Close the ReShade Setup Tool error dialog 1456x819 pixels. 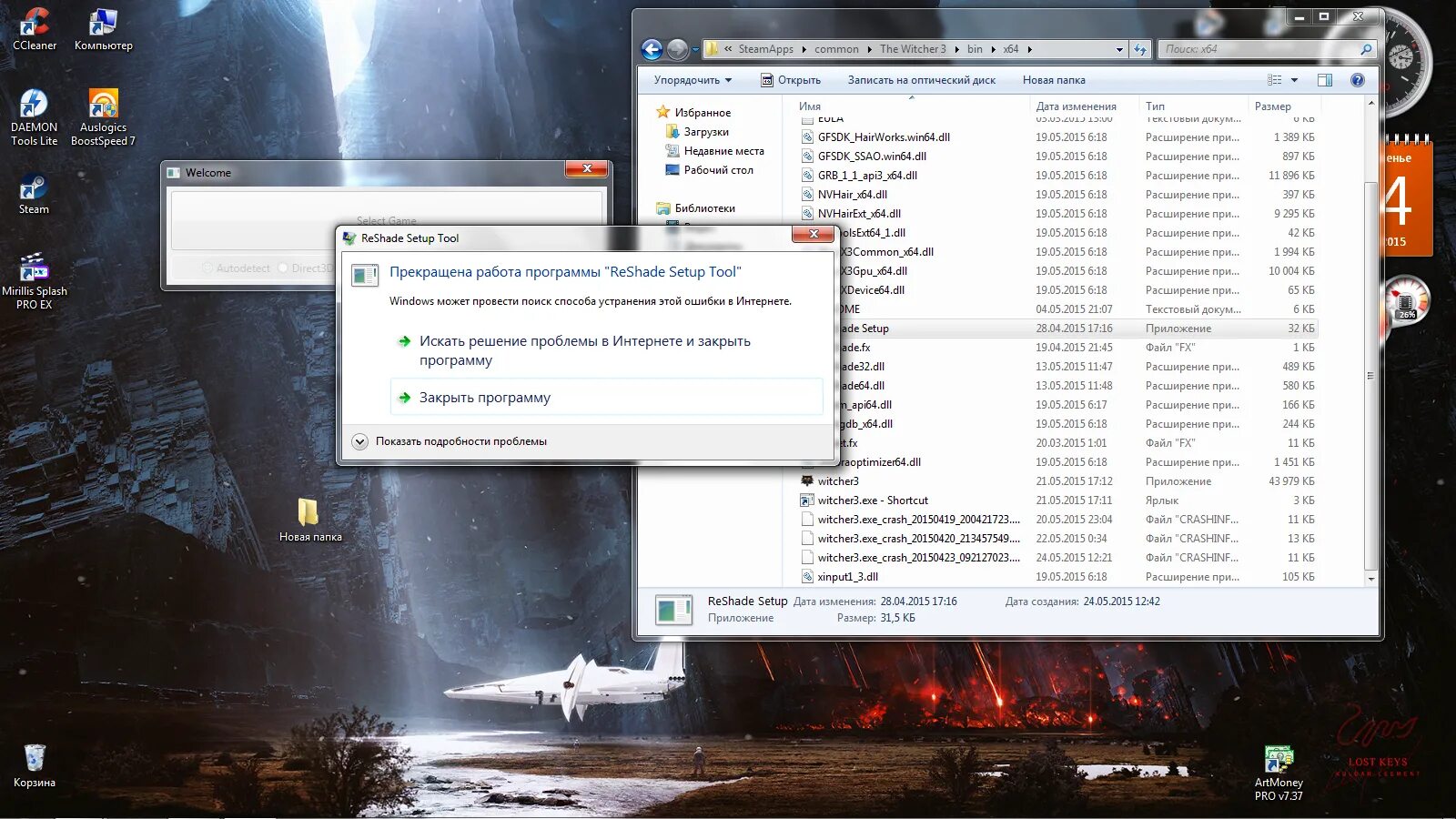(814, 234)
